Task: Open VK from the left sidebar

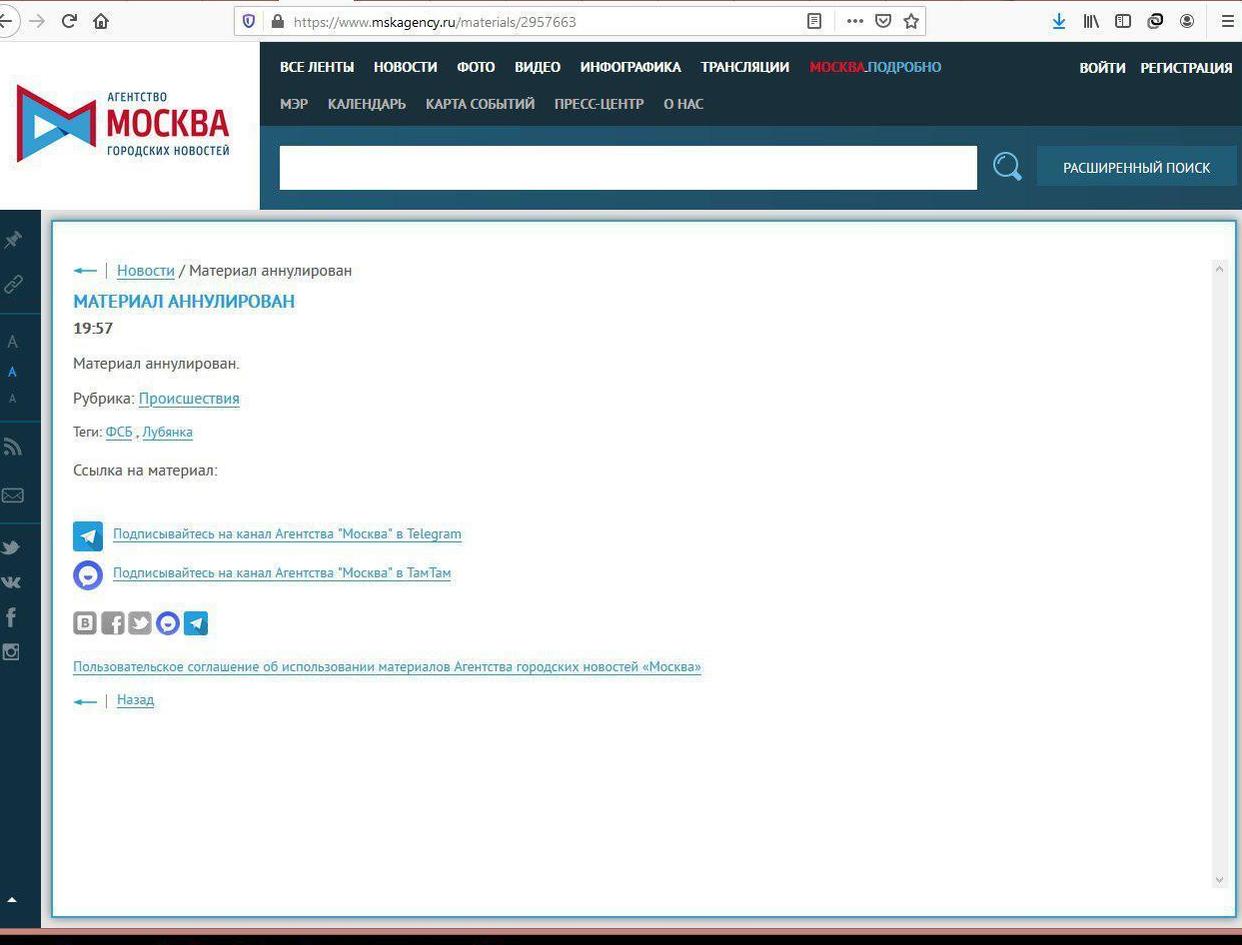Action: coord(12,582)
